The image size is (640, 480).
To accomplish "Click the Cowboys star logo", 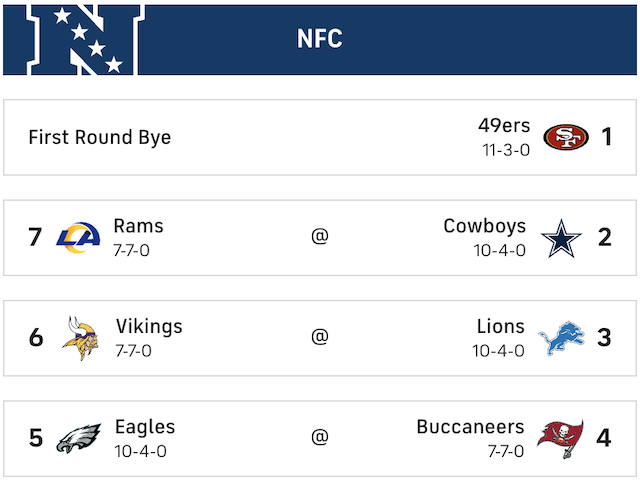I will click(x=561, y=237).
